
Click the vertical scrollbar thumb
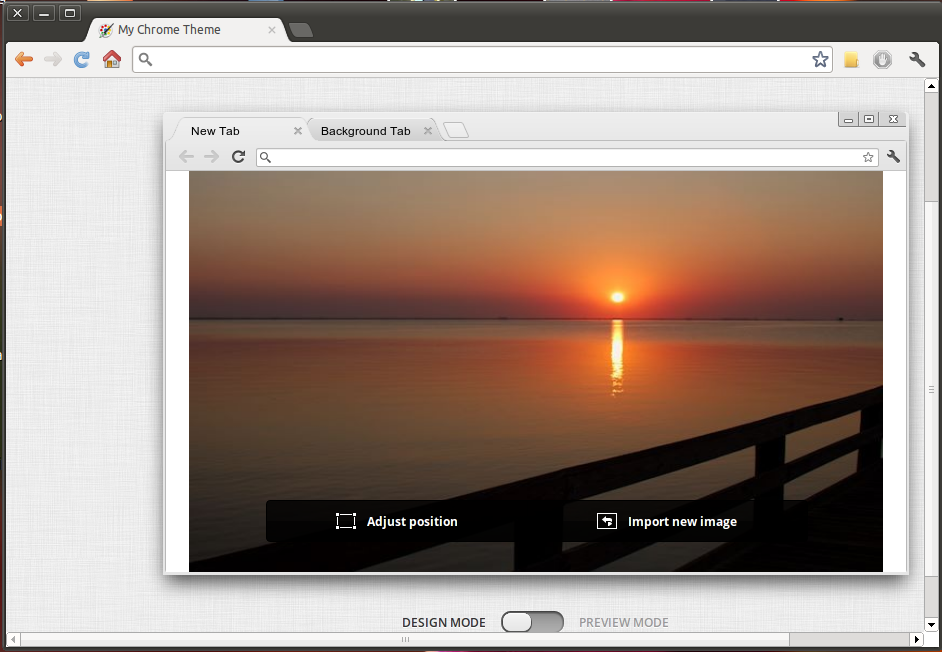[x=931, y=389]
